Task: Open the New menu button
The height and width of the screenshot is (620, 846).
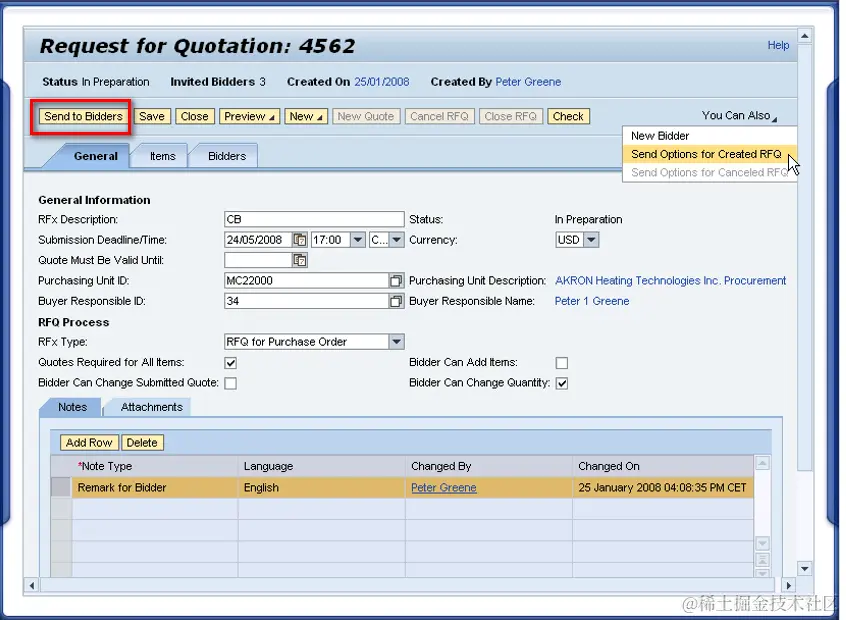Action: pyautogui.click(x=306, y=116)
